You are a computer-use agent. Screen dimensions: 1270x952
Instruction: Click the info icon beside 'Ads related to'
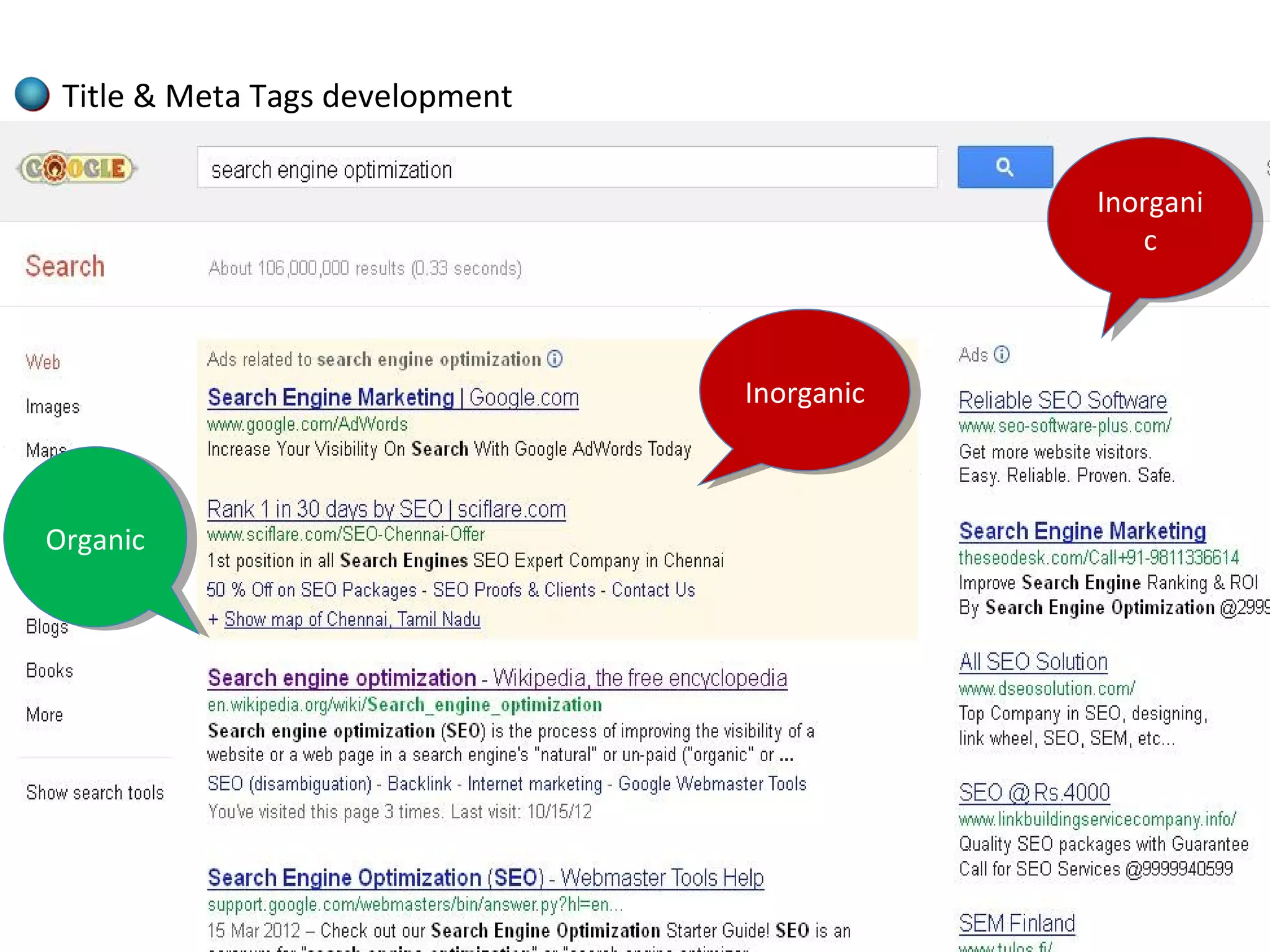click(x=555, y=359)
